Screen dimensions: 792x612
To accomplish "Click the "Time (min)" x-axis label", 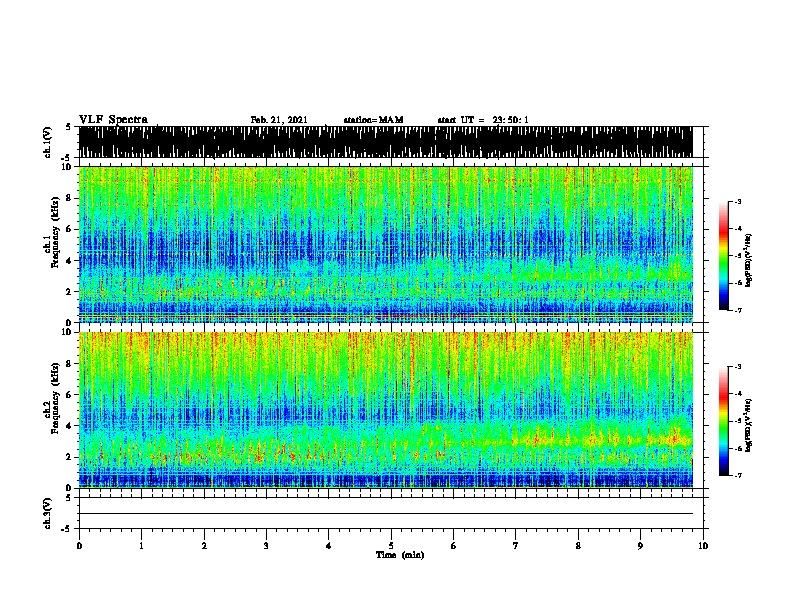I will click(x=400, y=555).
